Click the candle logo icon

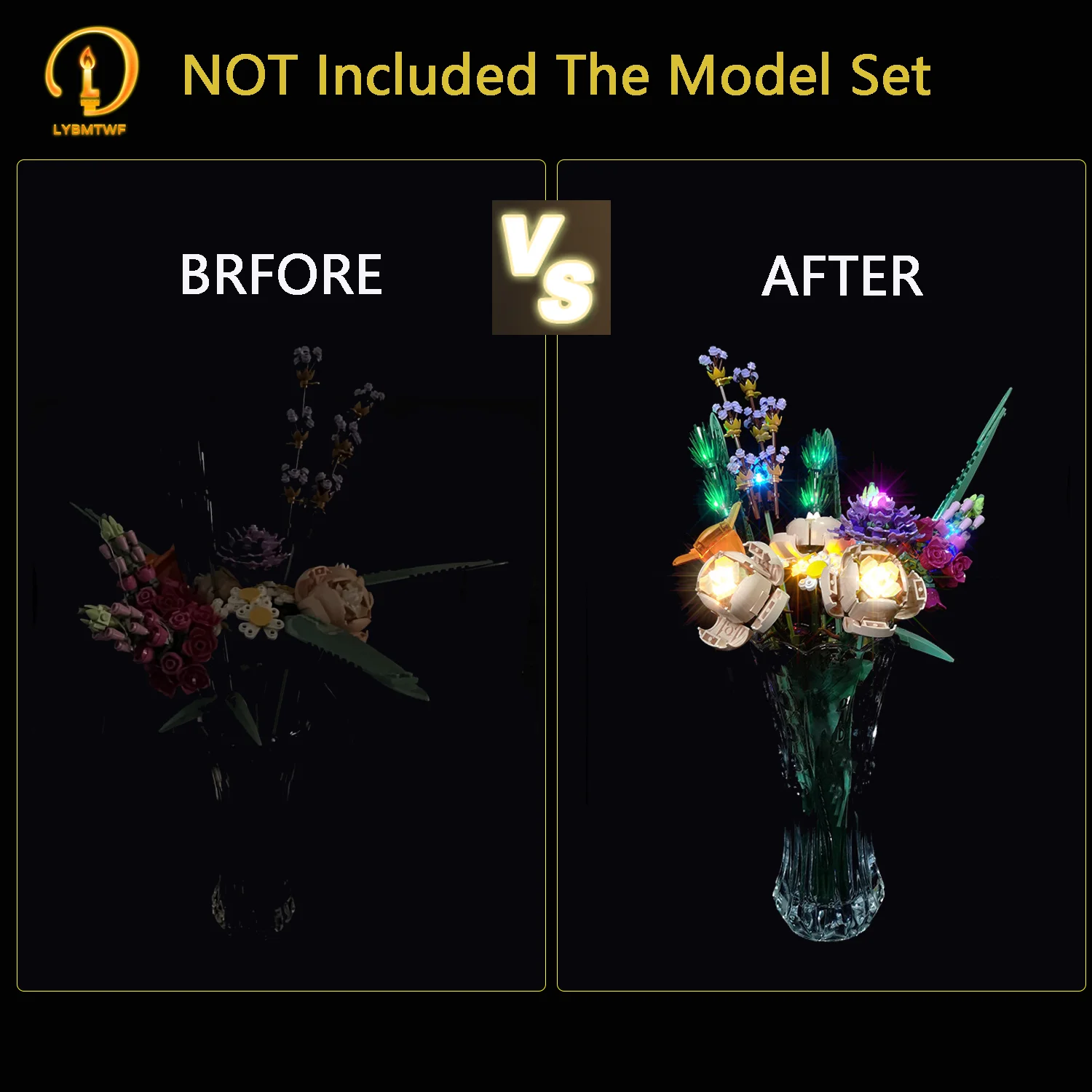[x=91, y=71]
